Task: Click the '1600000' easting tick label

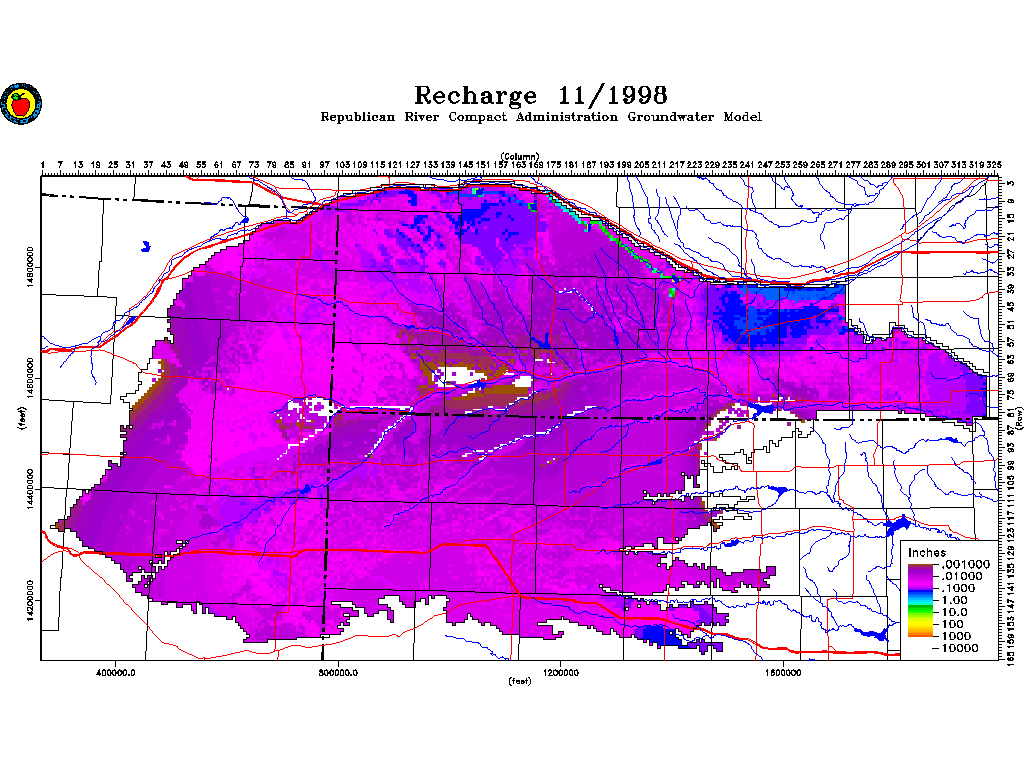Action: (x=782, y=673)
